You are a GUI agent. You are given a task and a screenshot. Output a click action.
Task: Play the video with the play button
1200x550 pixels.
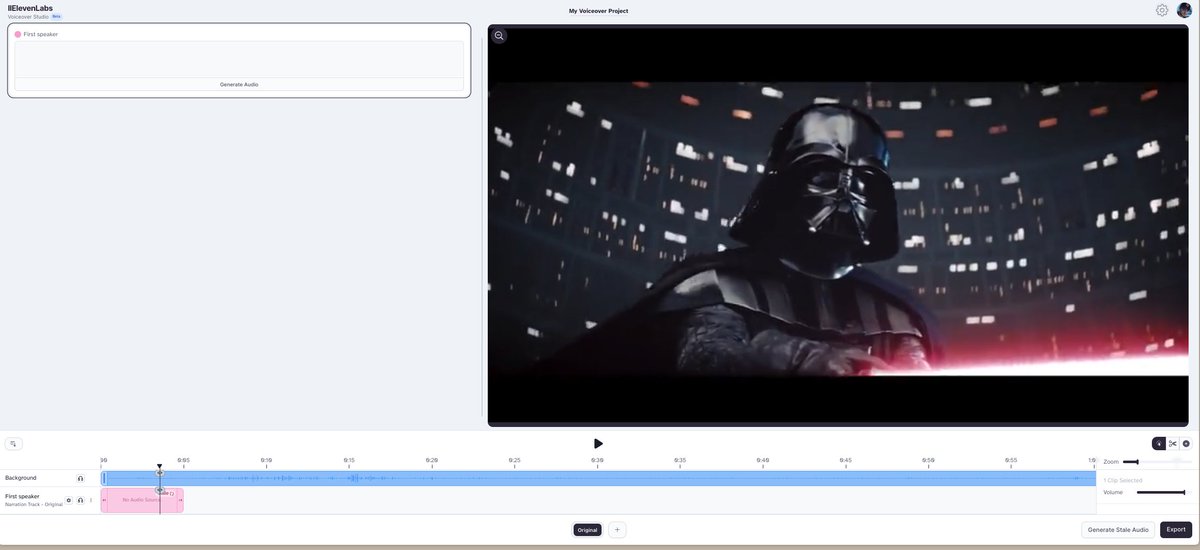click(x=598, y=443)
